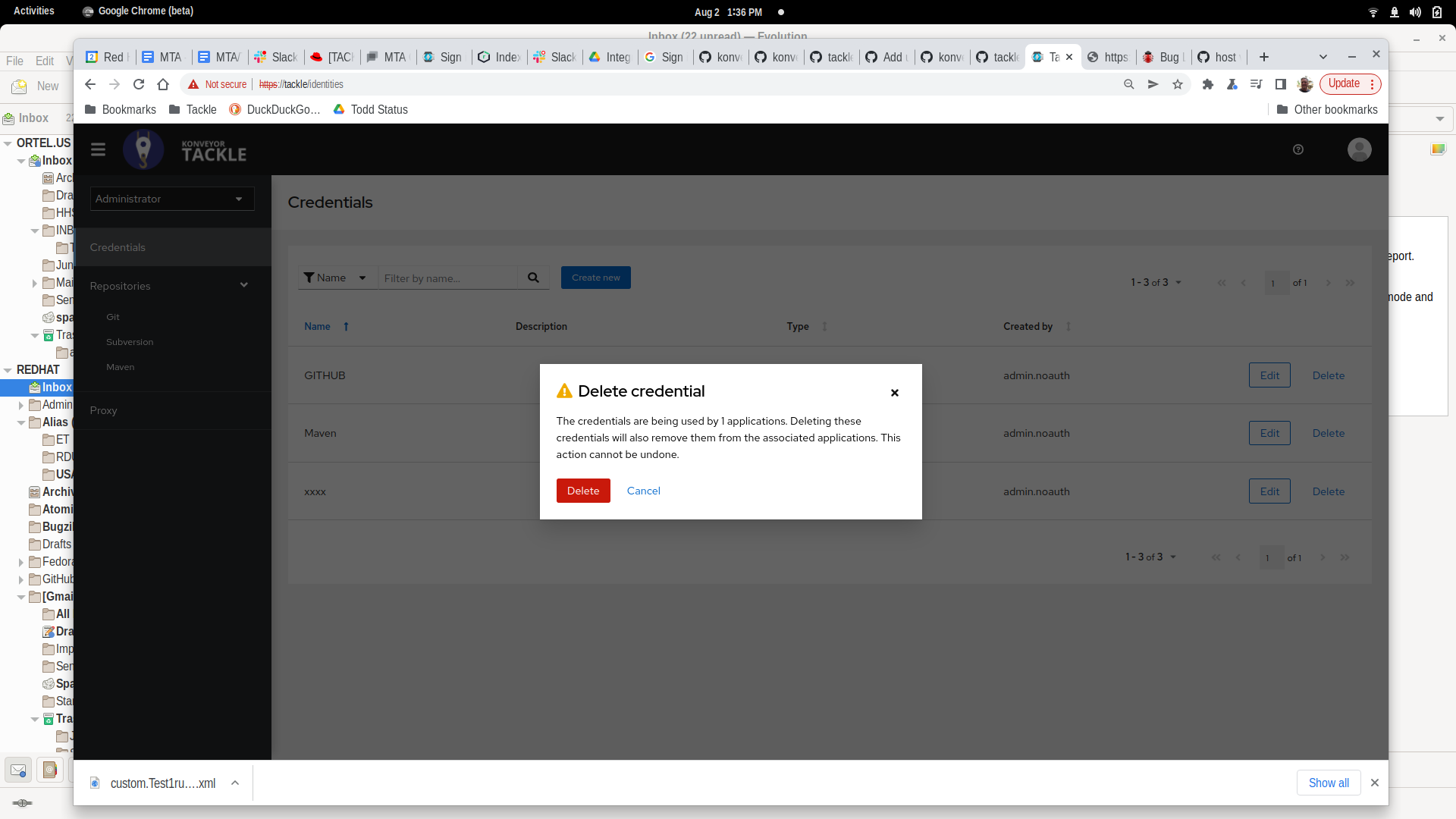Cancel the delete credential dialog
This screenshot has width=1456, height=819.
click(643, 491)
